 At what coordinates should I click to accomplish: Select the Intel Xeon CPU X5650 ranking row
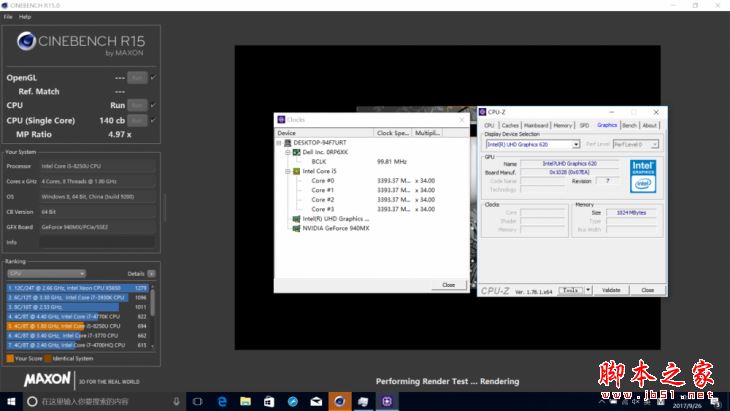pos(78,288)
